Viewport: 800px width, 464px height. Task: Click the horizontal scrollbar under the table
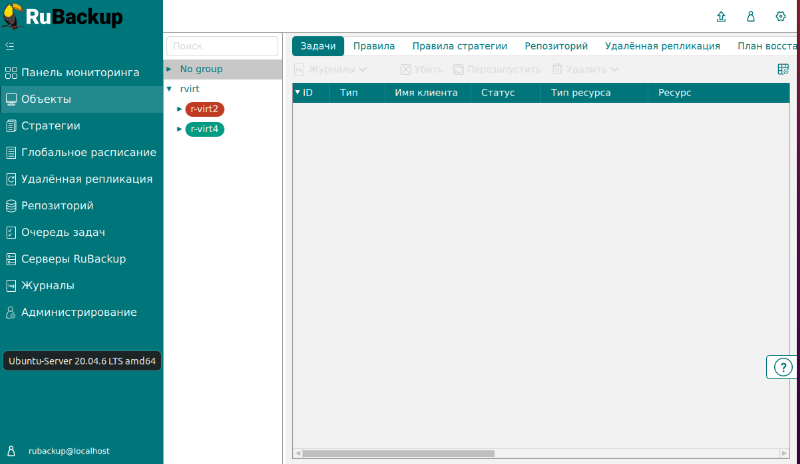click(x=420, y=453)
